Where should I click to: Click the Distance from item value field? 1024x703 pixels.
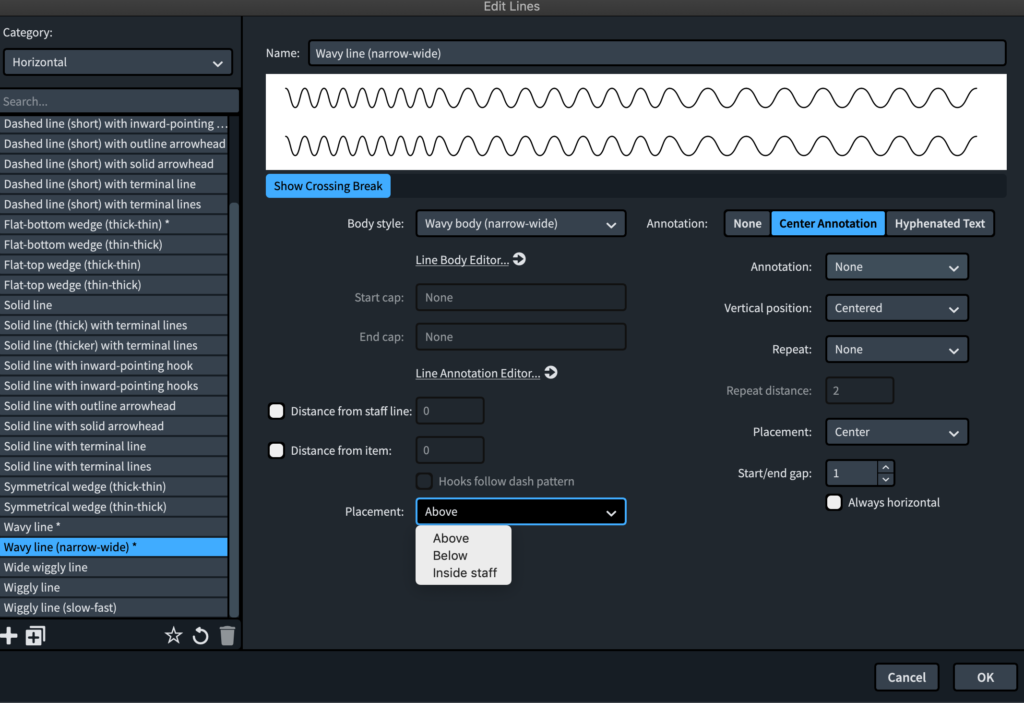[x=450, y=450]
